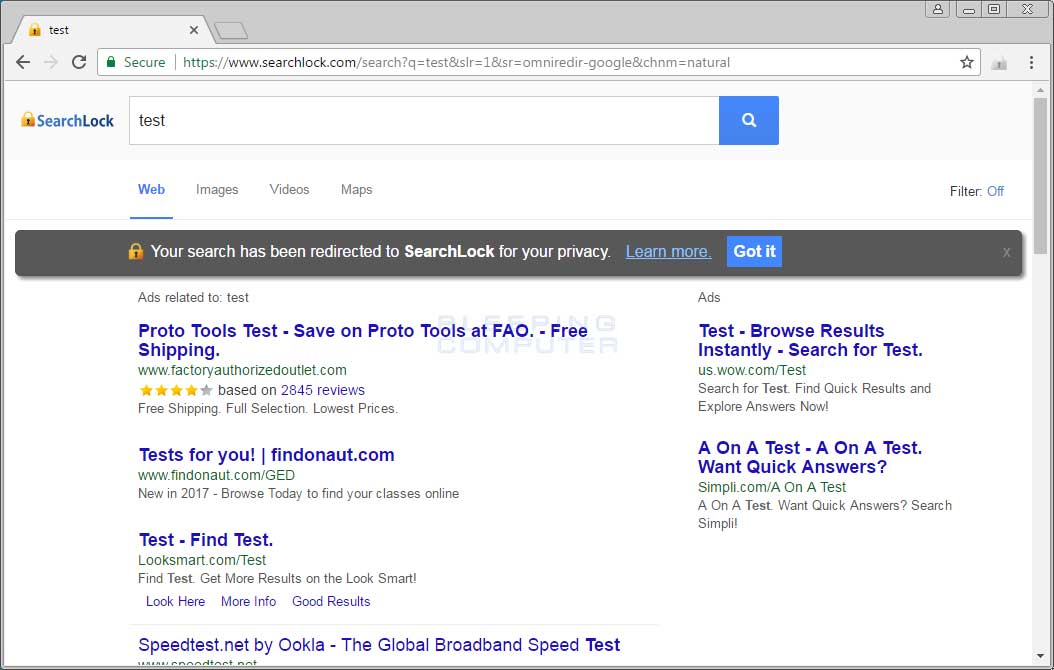Reload the page with the refresh icon
Screen dimensions: 1054x670
tap(79, 62)
